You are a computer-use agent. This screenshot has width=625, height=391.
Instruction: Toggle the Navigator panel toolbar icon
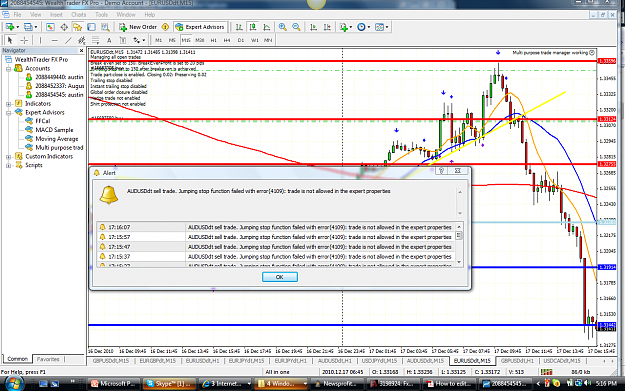(x=77, y=27)
